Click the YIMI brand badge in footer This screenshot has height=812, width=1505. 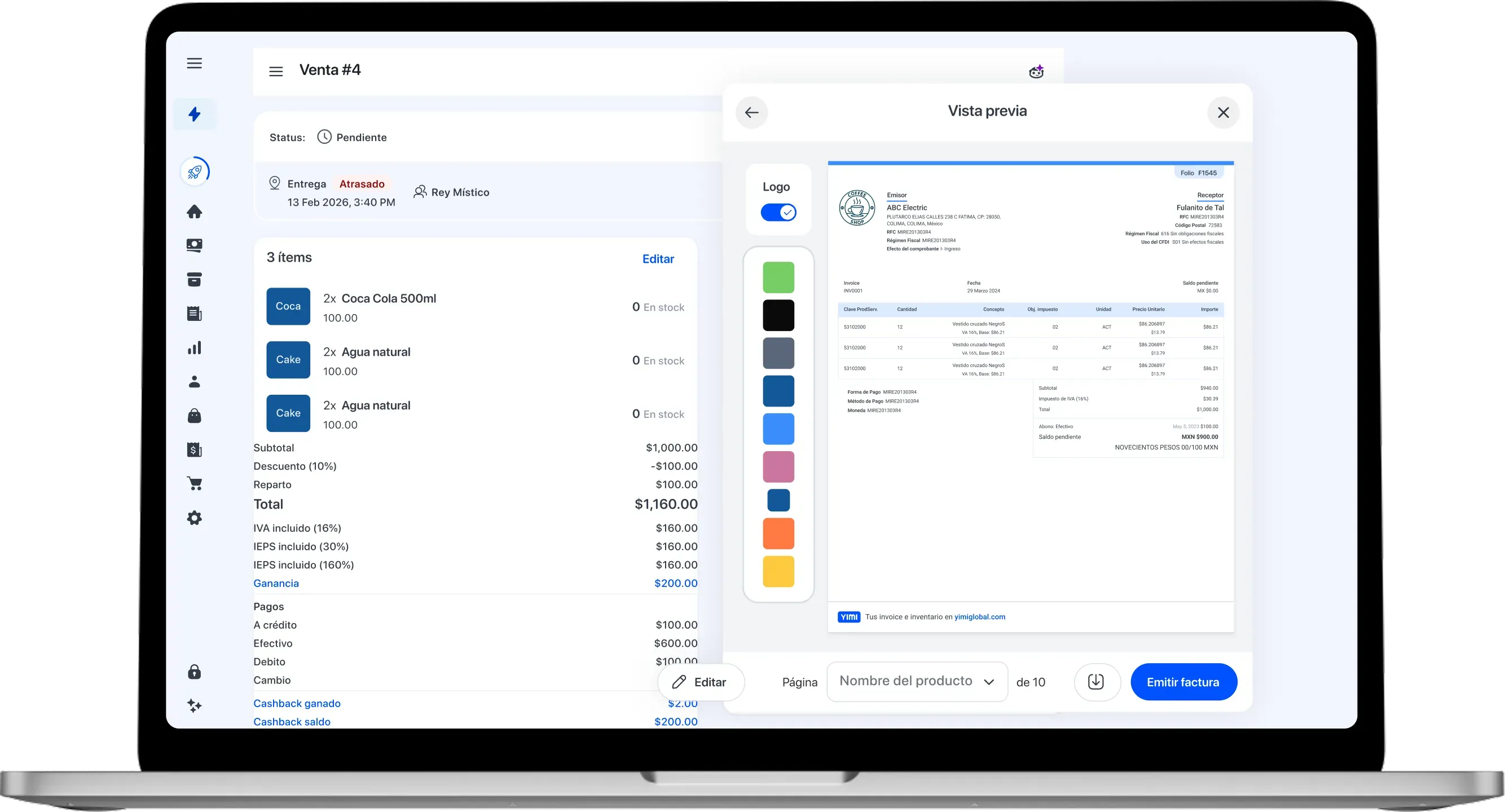[x=849, y=617]
